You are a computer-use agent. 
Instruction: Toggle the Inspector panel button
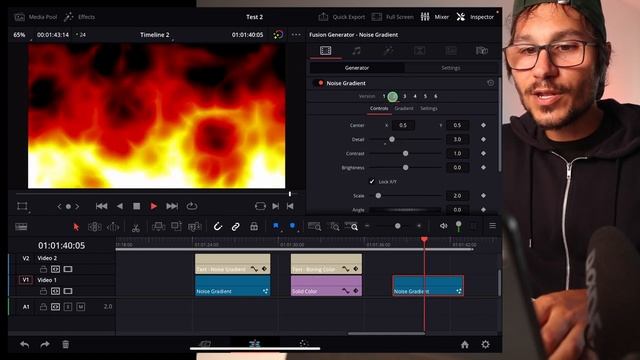[475, 17]
